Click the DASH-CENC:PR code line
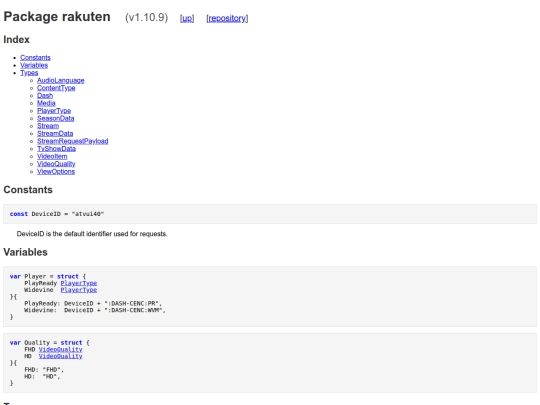 (x=93, y=303)
